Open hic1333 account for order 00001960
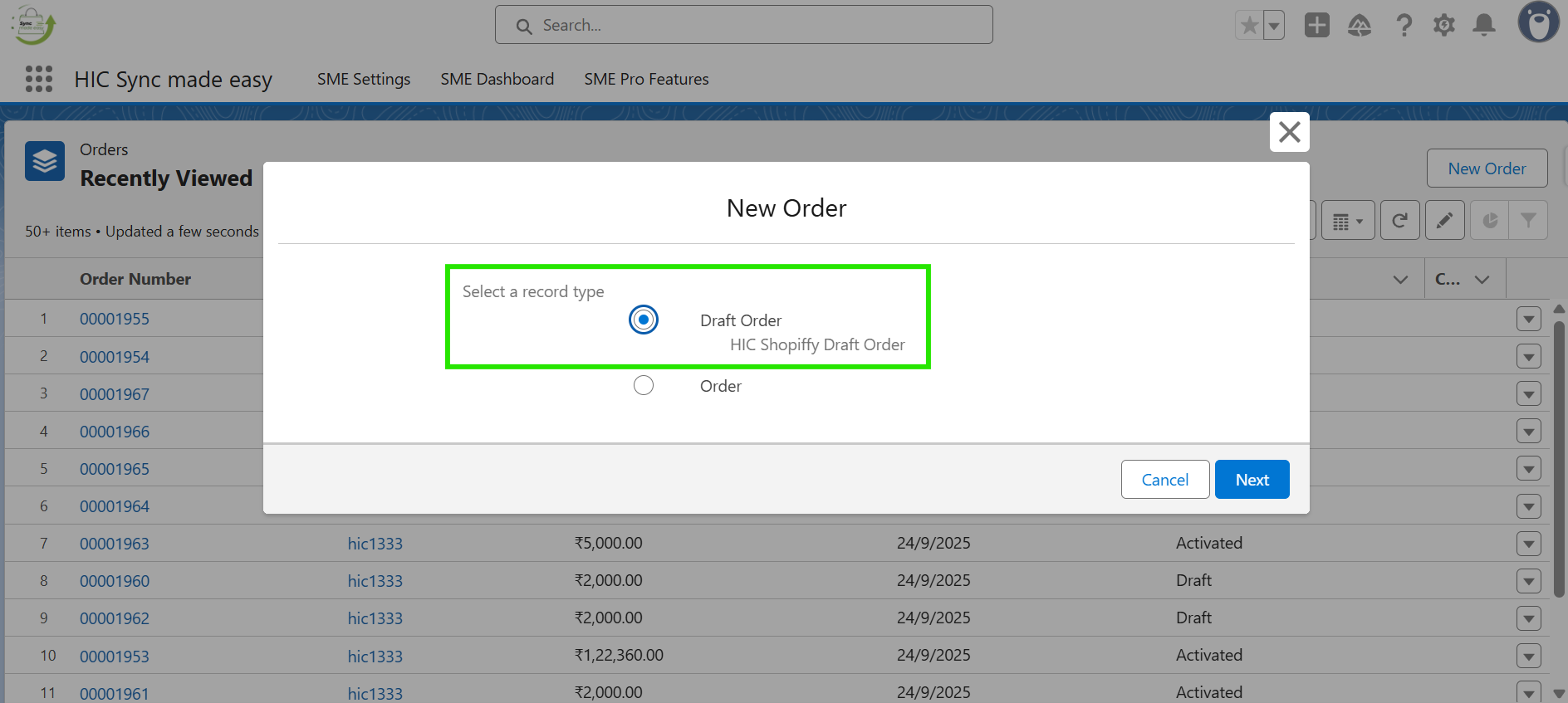Image resolution: width=1568 pixels, height=703 pixels. pyautogui.click(x=375, y=581)
